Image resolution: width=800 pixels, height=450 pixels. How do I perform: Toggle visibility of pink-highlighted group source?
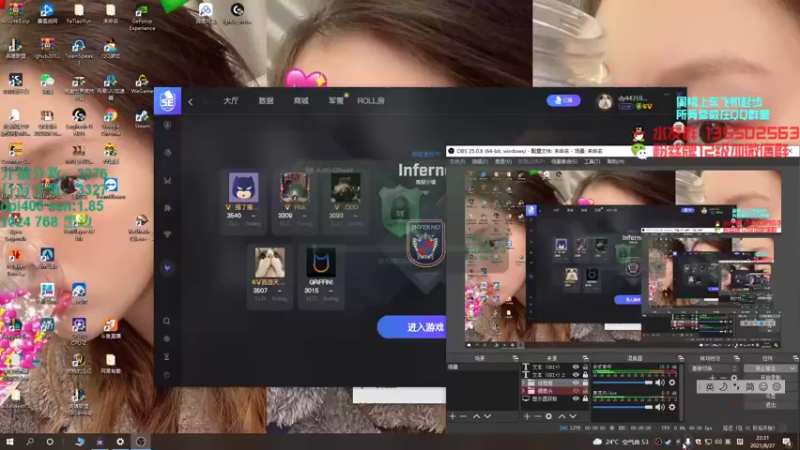576,391
